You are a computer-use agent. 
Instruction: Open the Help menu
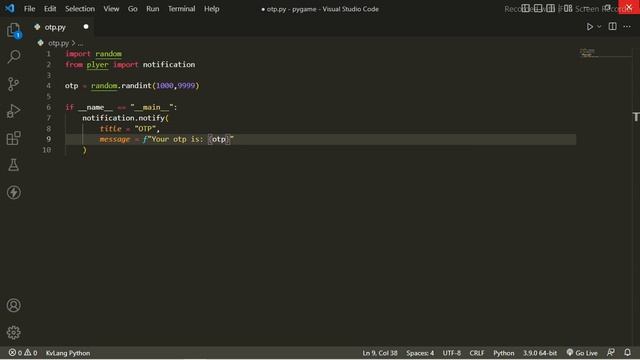211,9
